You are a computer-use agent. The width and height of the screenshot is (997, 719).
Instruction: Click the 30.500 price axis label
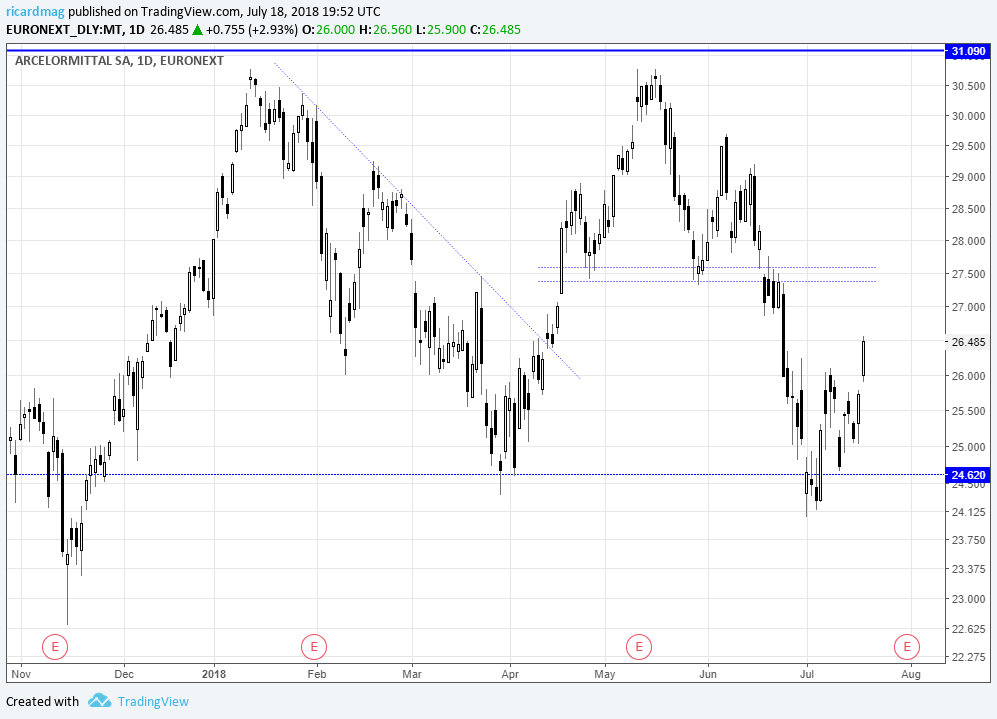coord(968,86)
